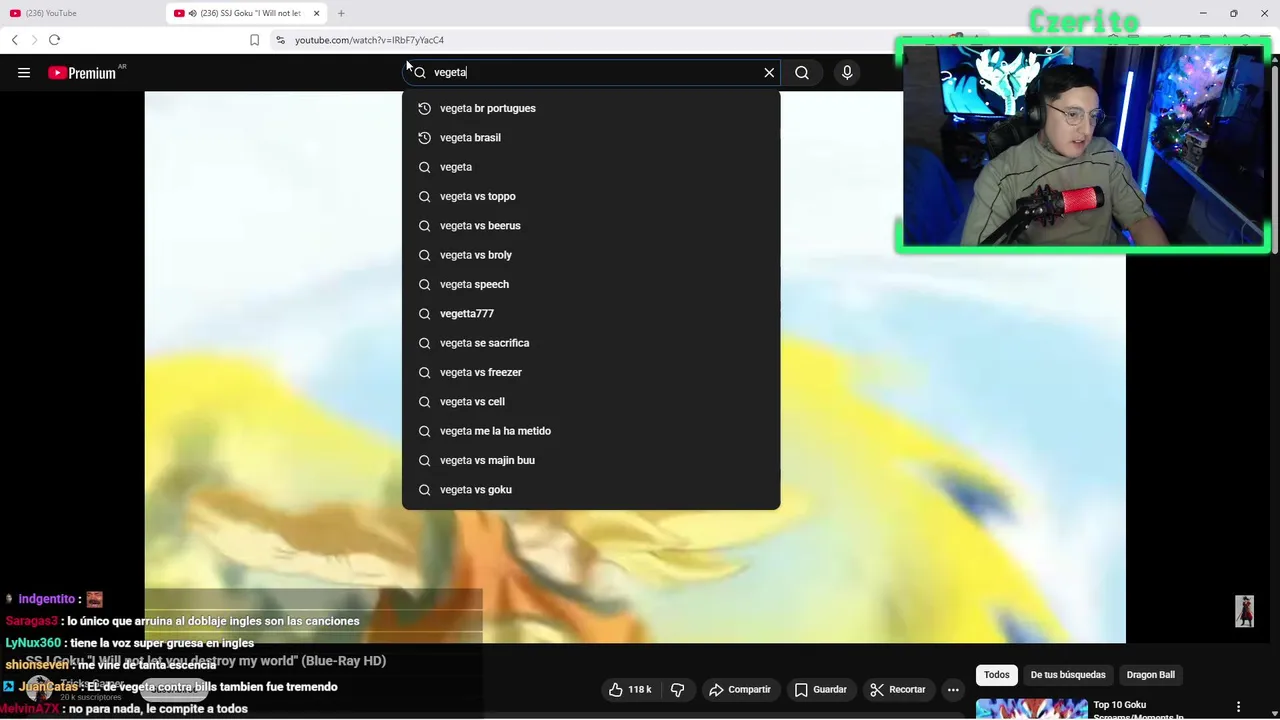Click inside the 'vegeta' search field
This screenshot has height=720, width=1280.
point(590,72)
